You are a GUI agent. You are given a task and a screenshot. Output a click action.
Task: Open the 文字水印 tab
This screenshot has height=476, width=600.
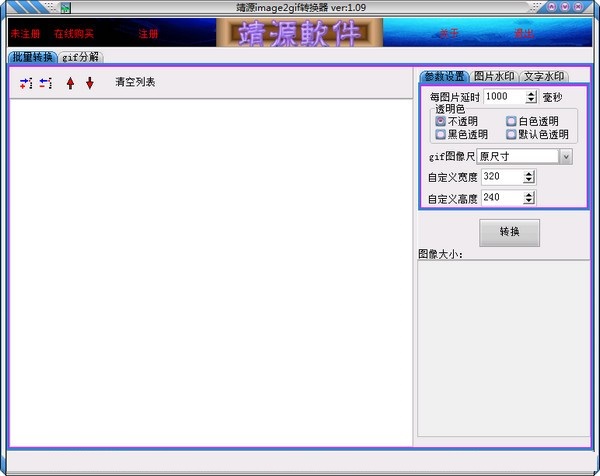pos(545,76)
